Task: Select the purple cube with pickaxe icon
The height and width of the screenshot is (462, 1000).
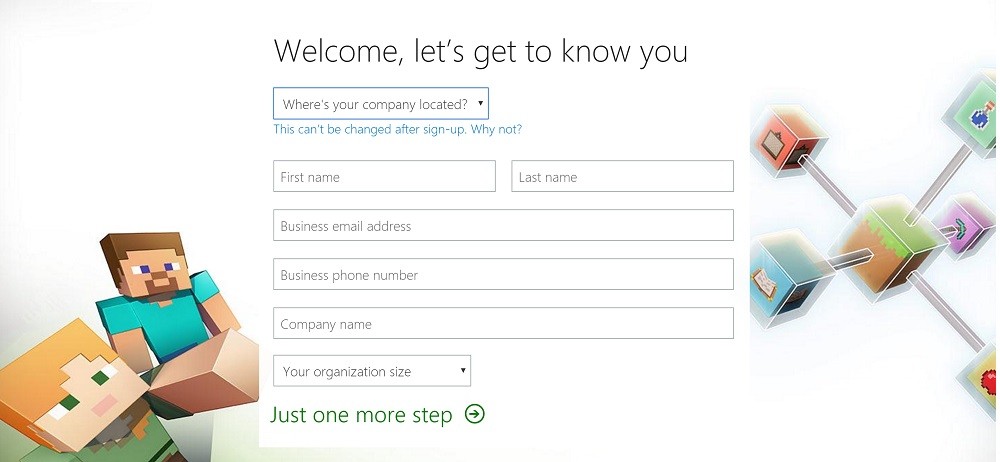Action: click(963, 227)
